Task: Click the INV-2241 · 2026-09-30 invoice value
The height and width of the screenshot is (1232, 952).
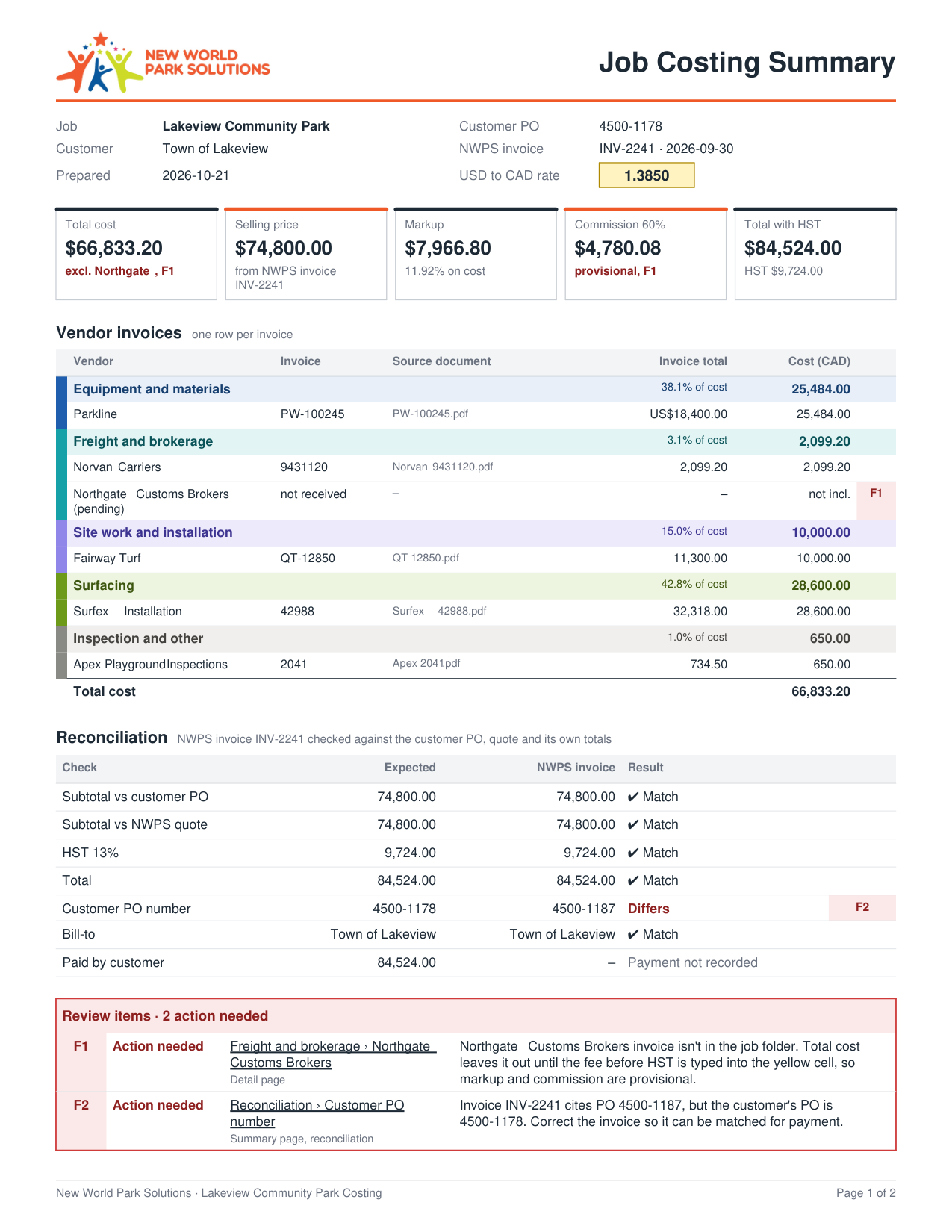Action: point(666,149)
